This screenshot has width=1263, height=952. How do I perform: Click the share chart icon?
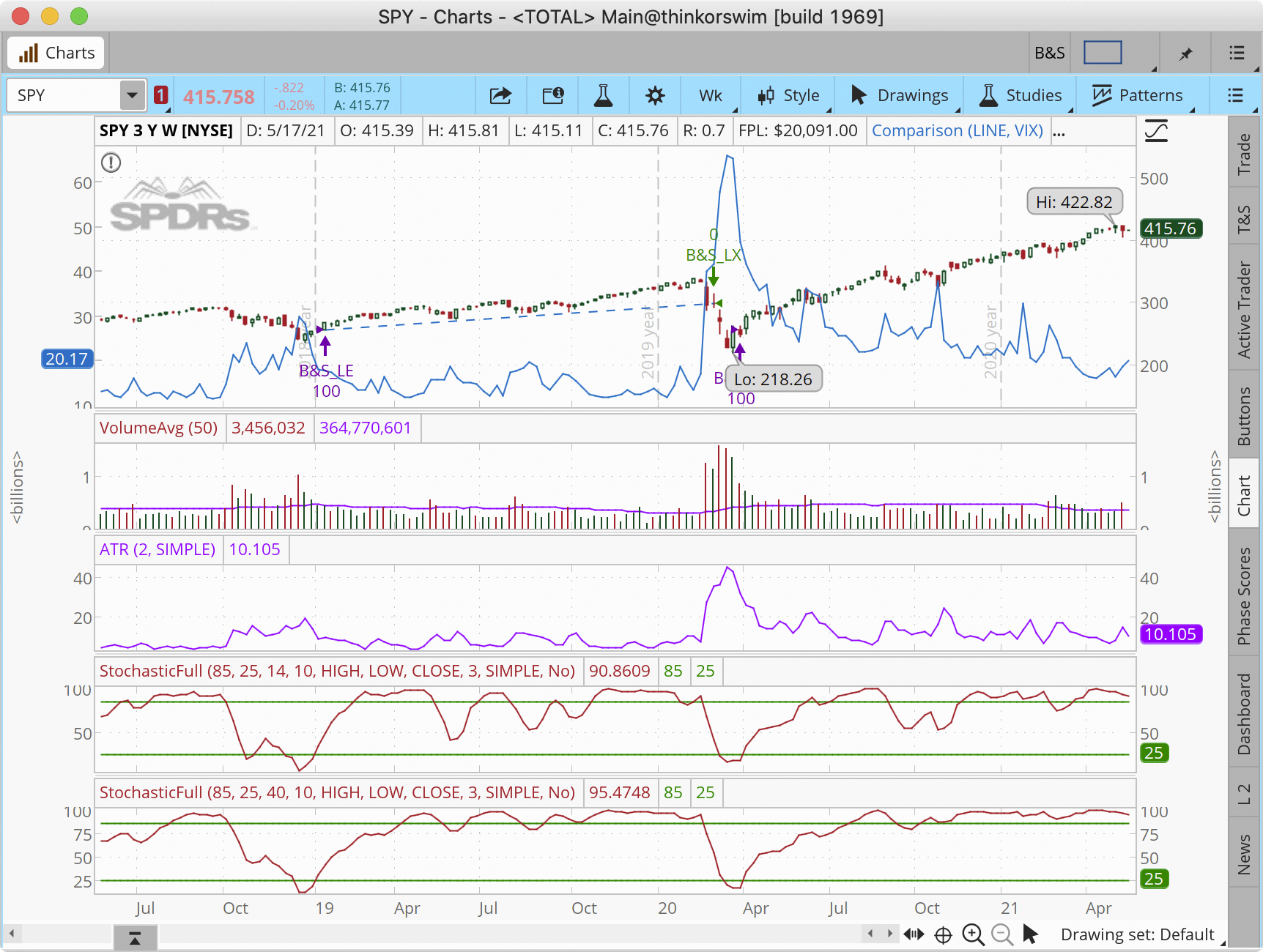point(500,95)
